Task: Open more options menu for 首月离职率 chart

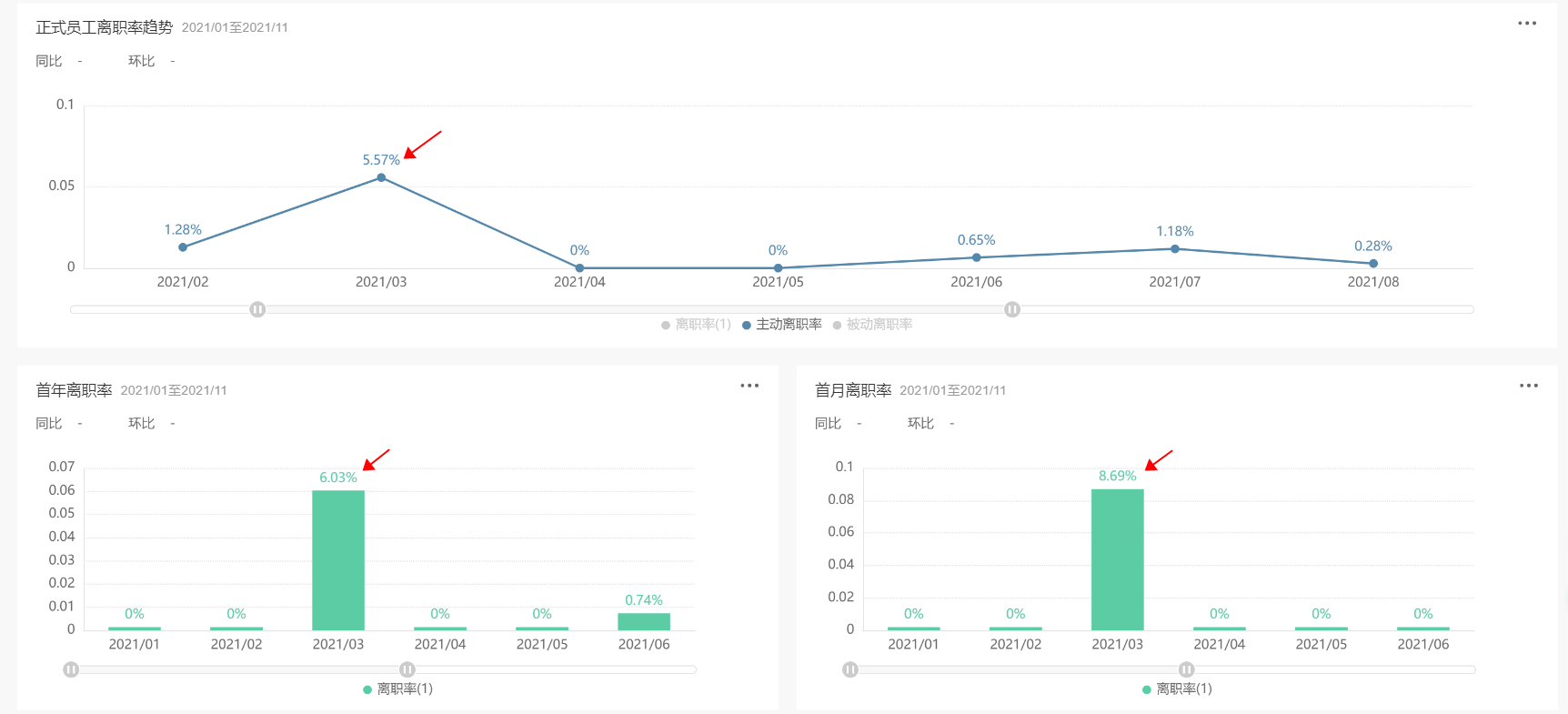Action: coord(1529,386)
